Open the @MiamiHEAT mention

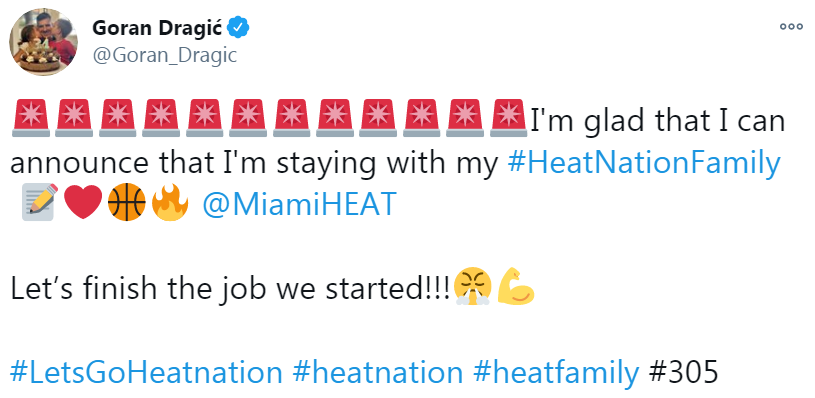coord(299,204)
